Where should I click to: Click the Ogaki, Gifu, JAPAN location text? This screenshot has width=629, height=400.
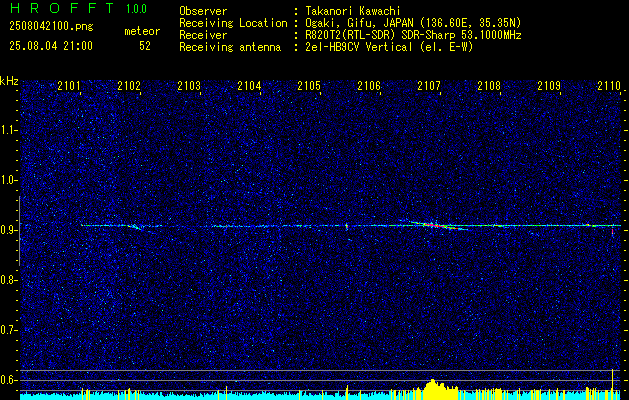coord(413,23)
